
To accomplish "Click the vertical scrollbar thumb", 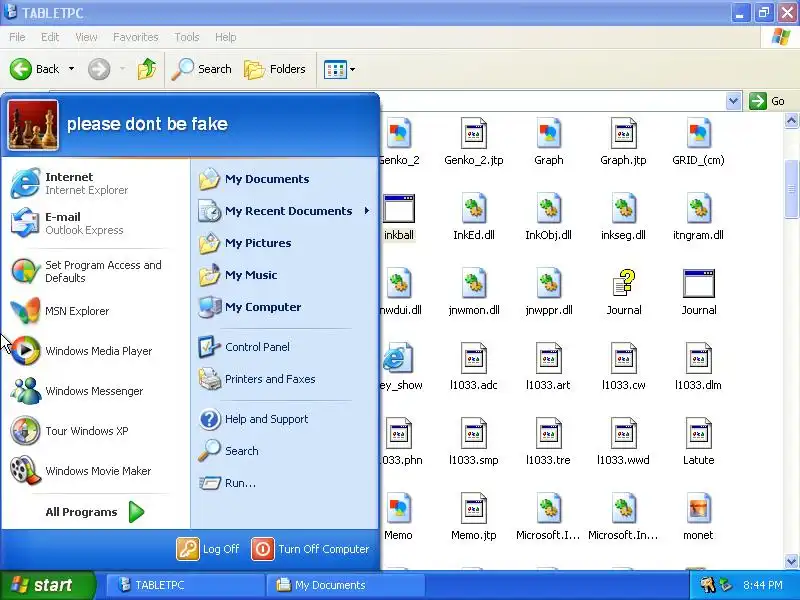I will (791, 189).
